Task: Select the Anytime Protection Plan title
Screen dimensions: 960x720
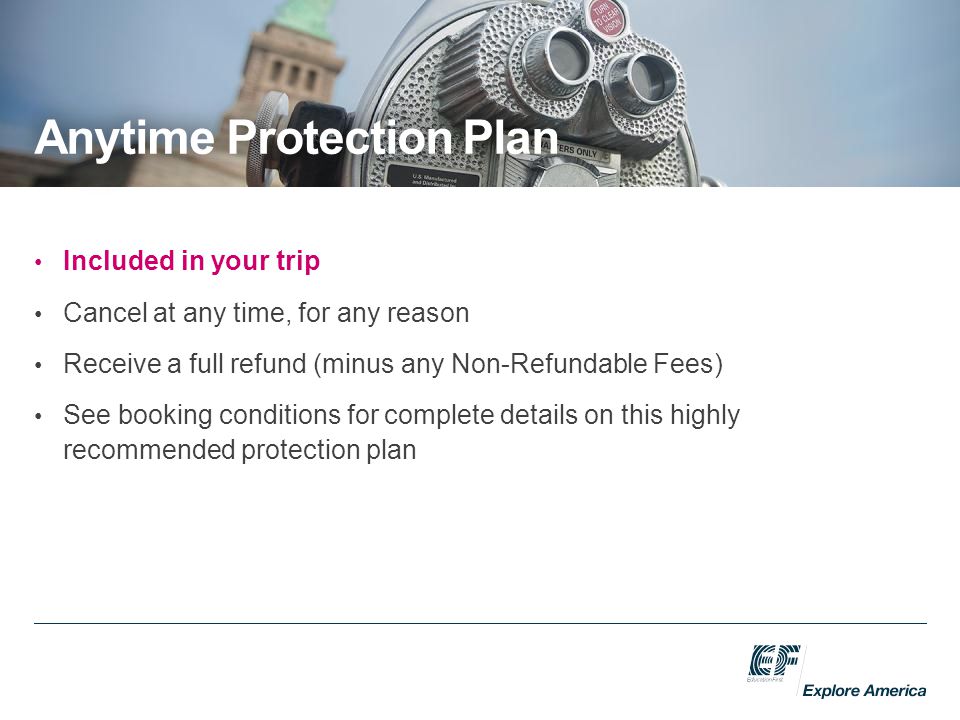Action: coord(296,137)
